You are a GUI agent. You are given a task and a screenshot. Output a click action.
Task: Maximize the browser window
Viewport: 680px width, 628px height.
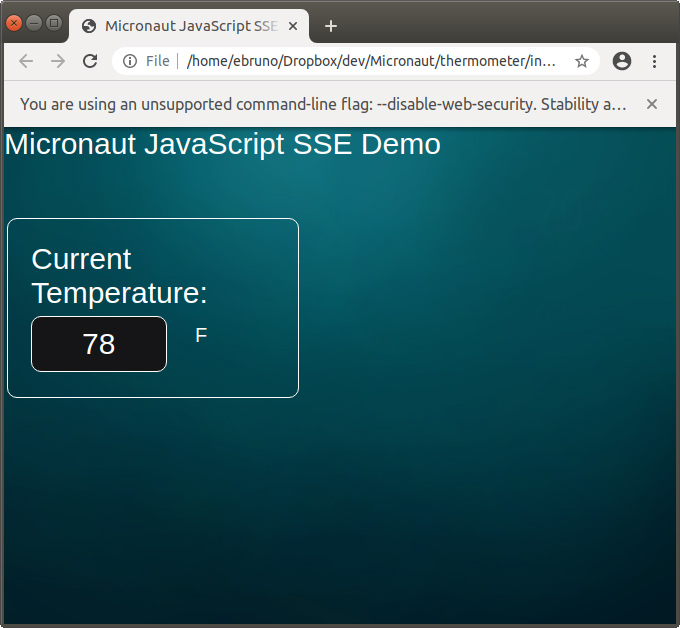[54, 23]
